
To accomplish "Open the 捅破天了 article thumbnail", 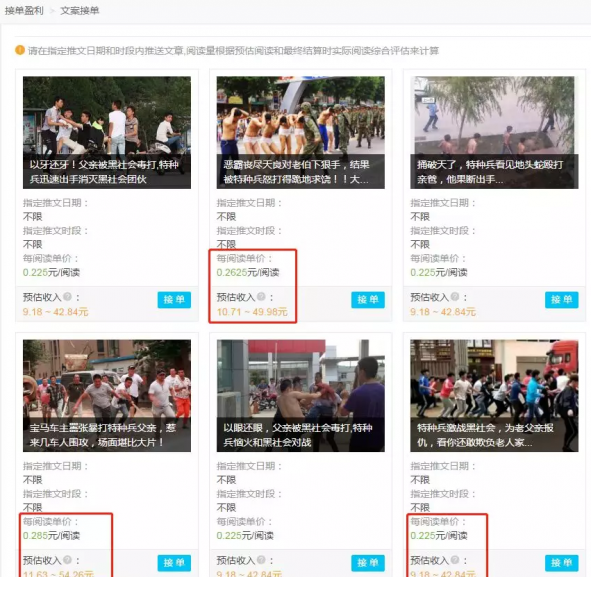I will pos(494,132).
